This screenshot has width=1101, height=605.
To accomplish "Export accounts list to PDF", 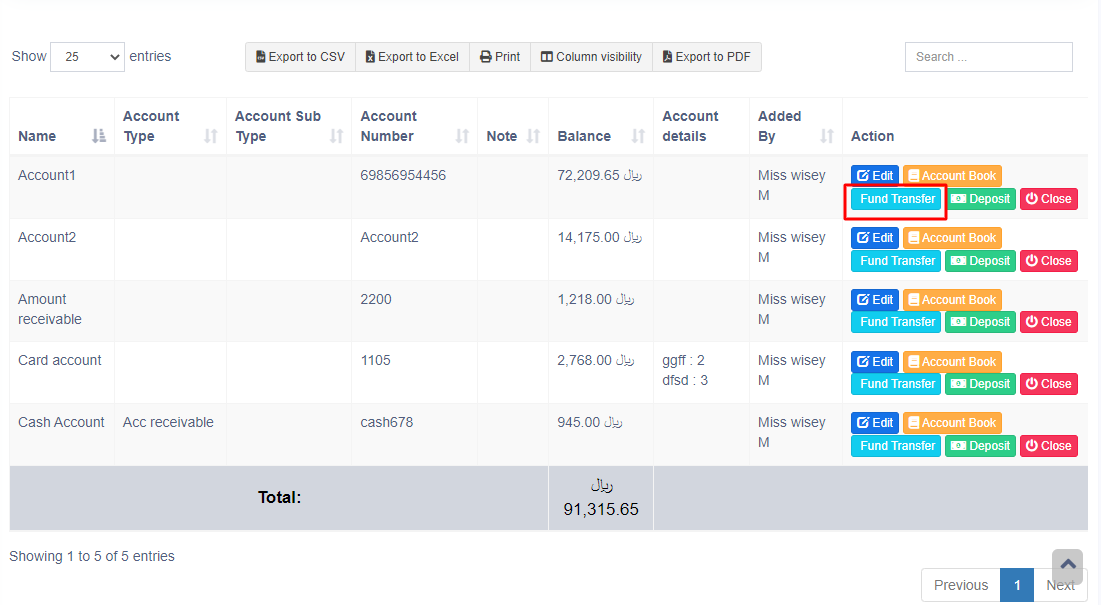I will [706, 57].
